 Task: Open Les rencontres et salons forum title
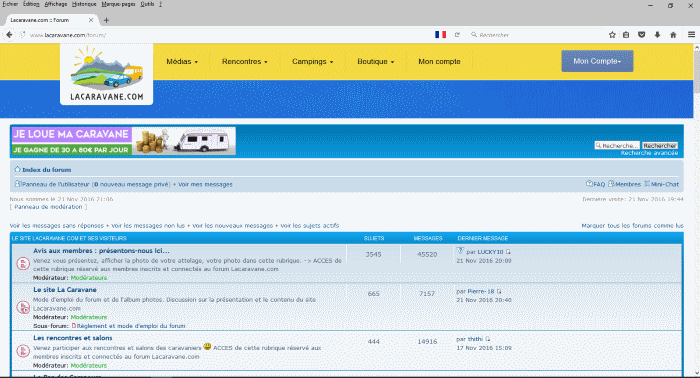click(x=73, y=338)
